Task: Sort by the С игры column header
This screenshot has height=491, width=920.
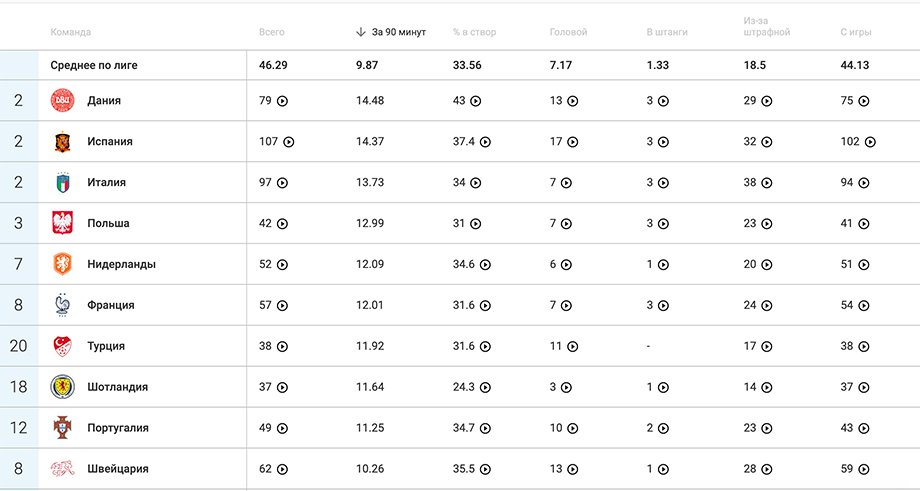Action: [855, 32]
